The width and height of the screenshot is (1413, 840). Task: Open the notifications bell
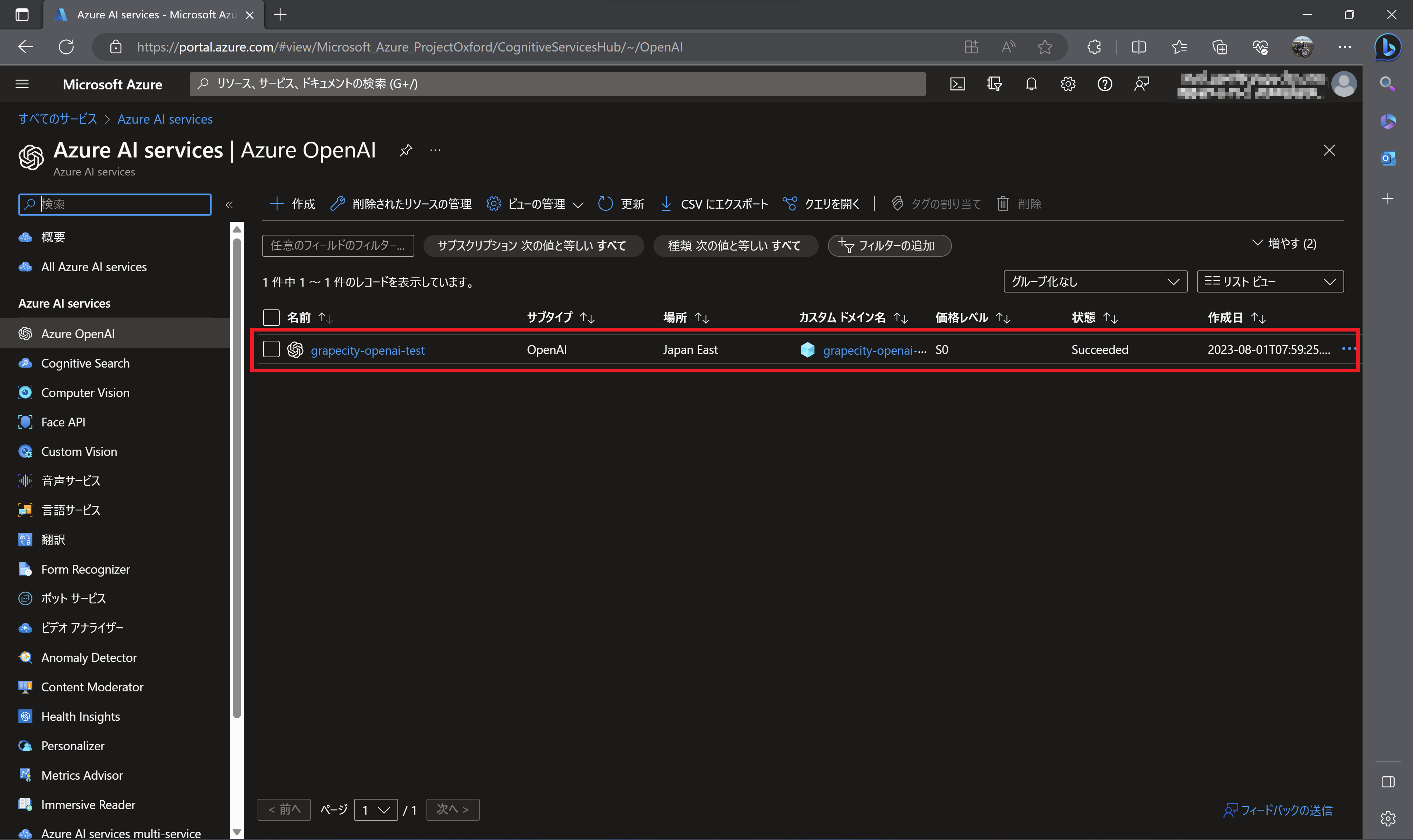point(1031,84)
